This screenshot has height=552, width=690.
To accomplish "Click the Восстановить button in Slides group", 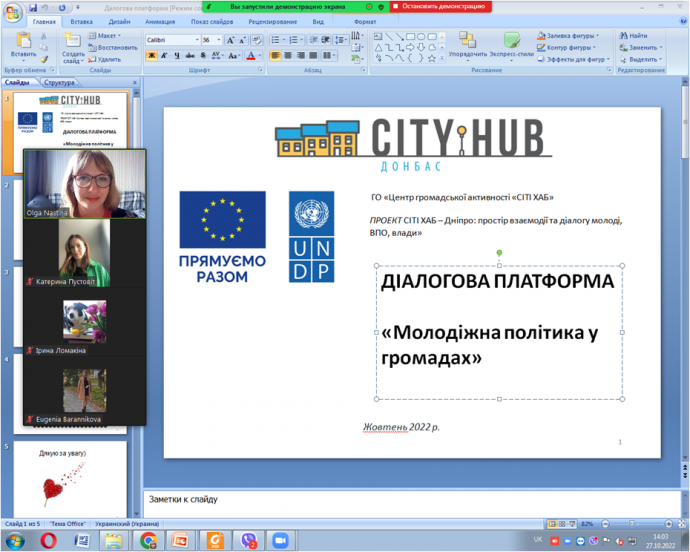I will [x=112, y=47].
